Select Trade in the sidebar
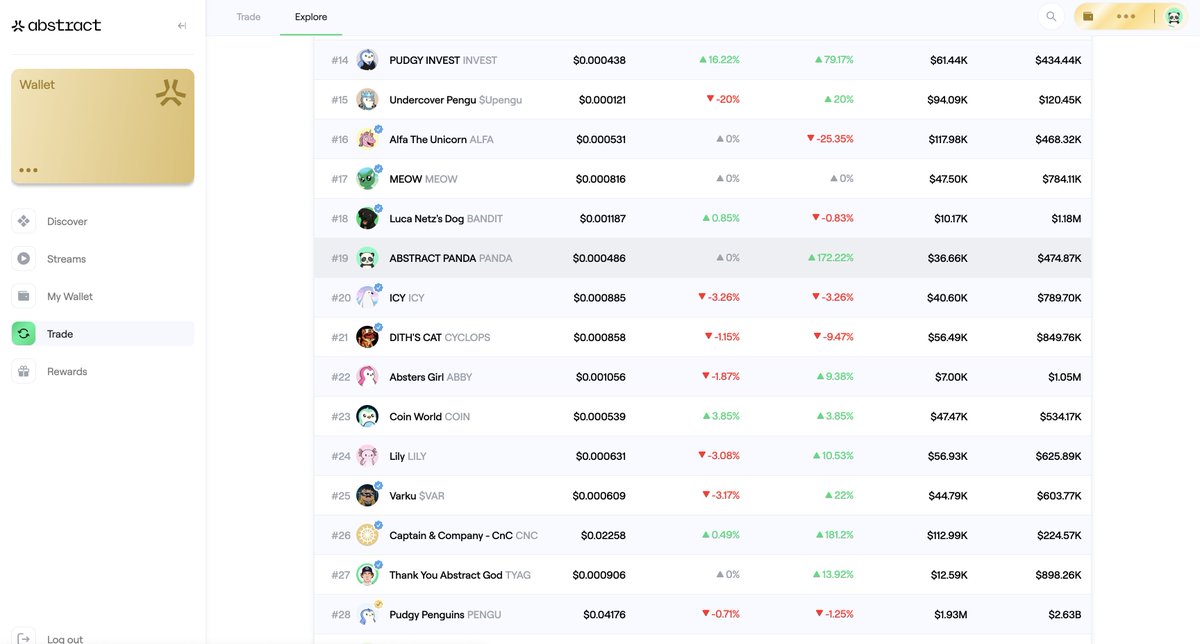 coord(103,334)
